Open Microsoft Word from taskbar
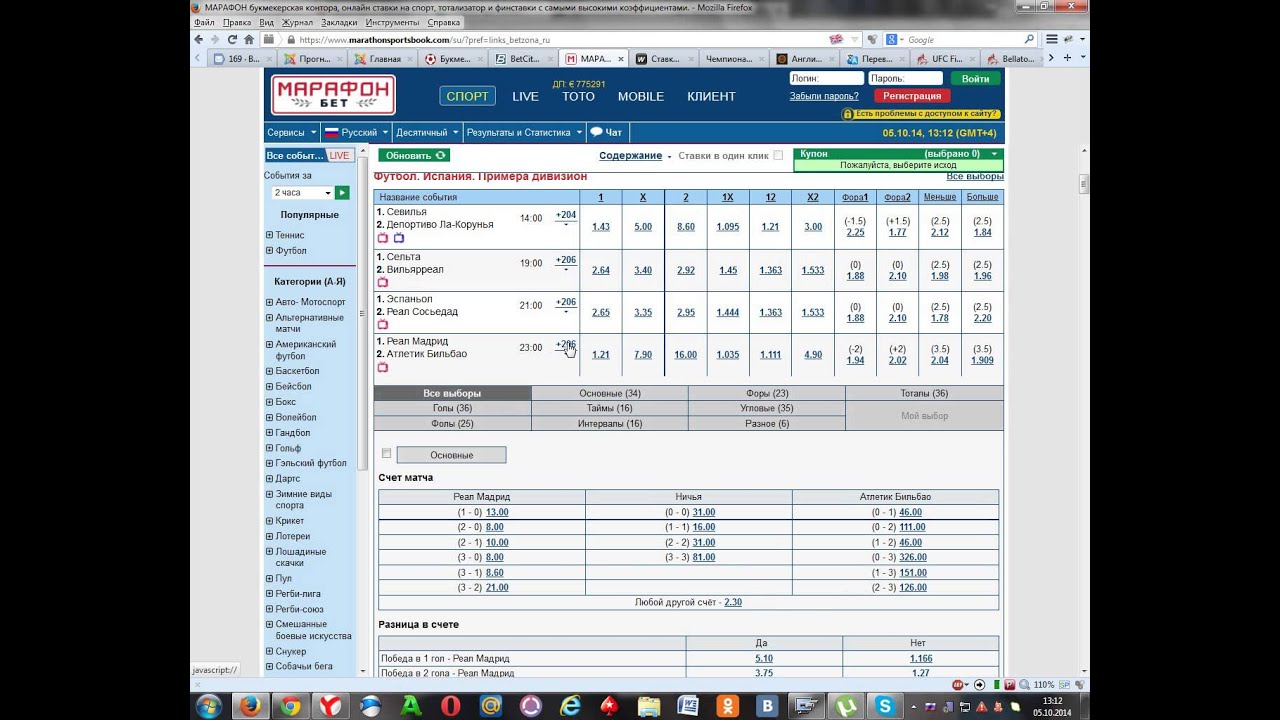This screenshot has width=1280, height=720. 688,706
